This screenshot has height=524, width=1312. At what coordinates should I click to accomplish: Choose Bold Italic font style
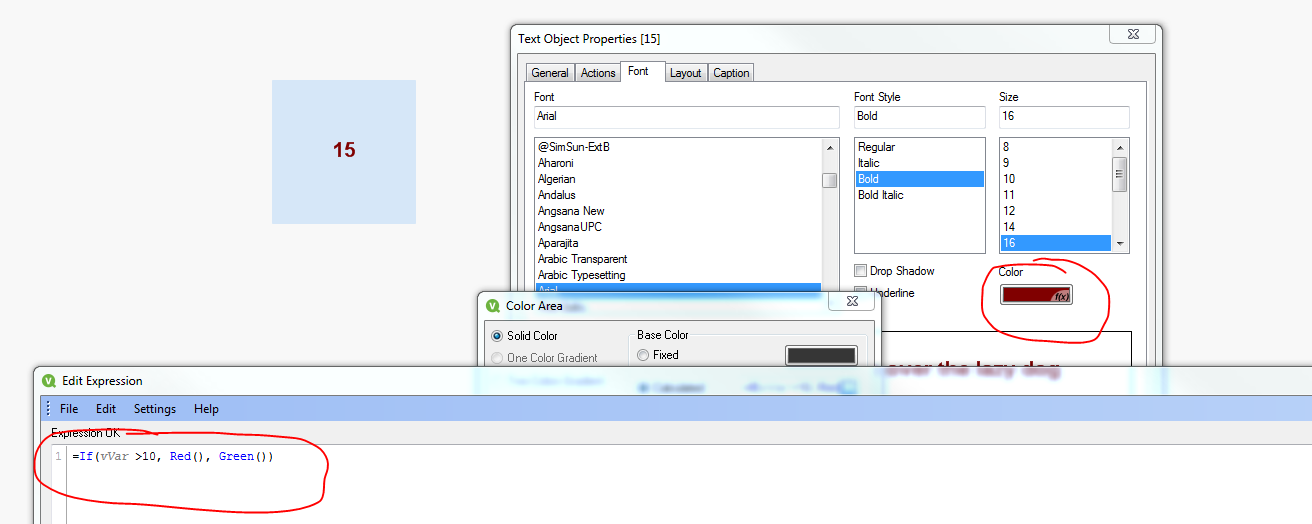tap(919, 195)
